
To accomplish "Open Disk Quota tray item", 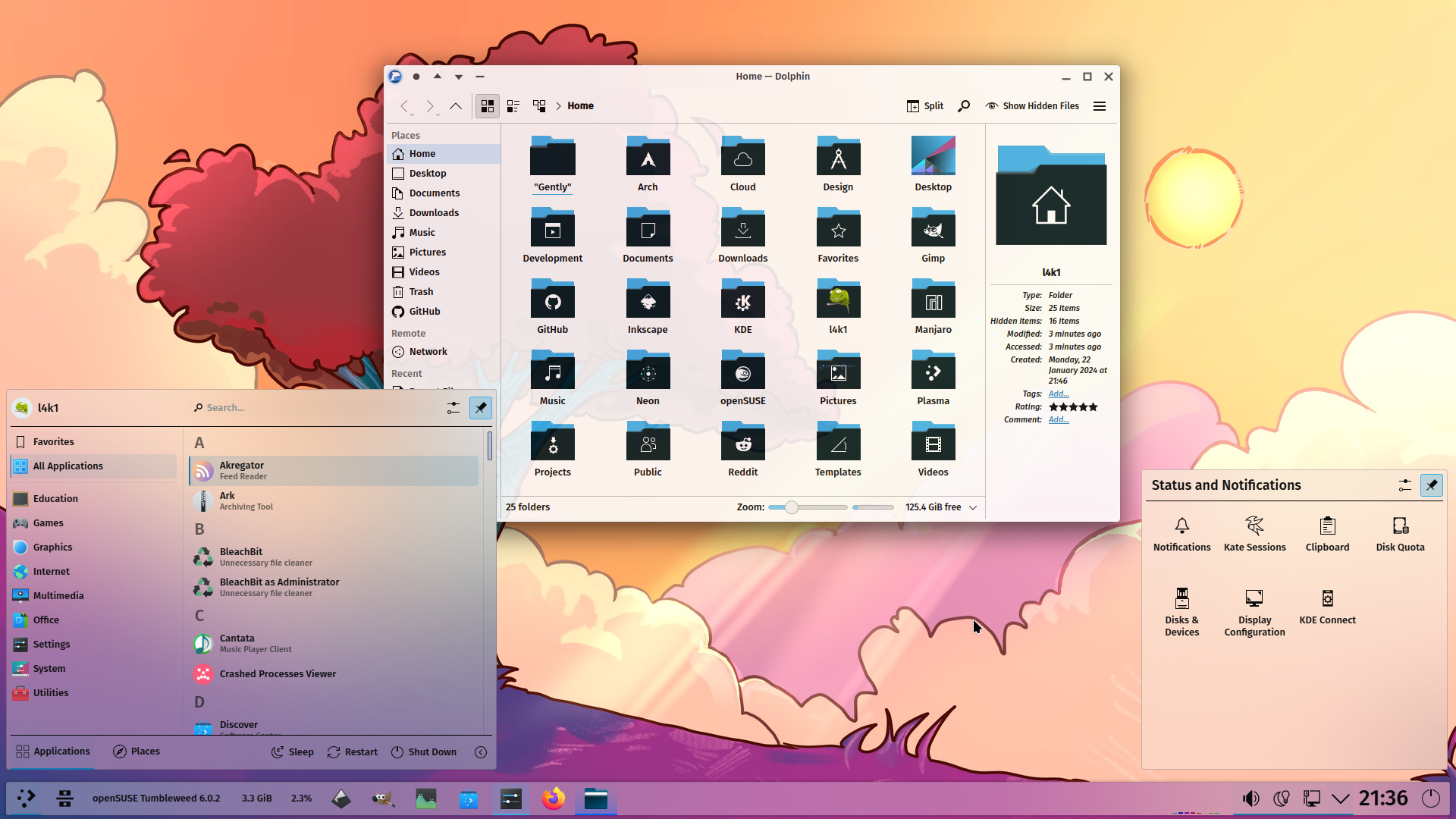I will 1400,534.
